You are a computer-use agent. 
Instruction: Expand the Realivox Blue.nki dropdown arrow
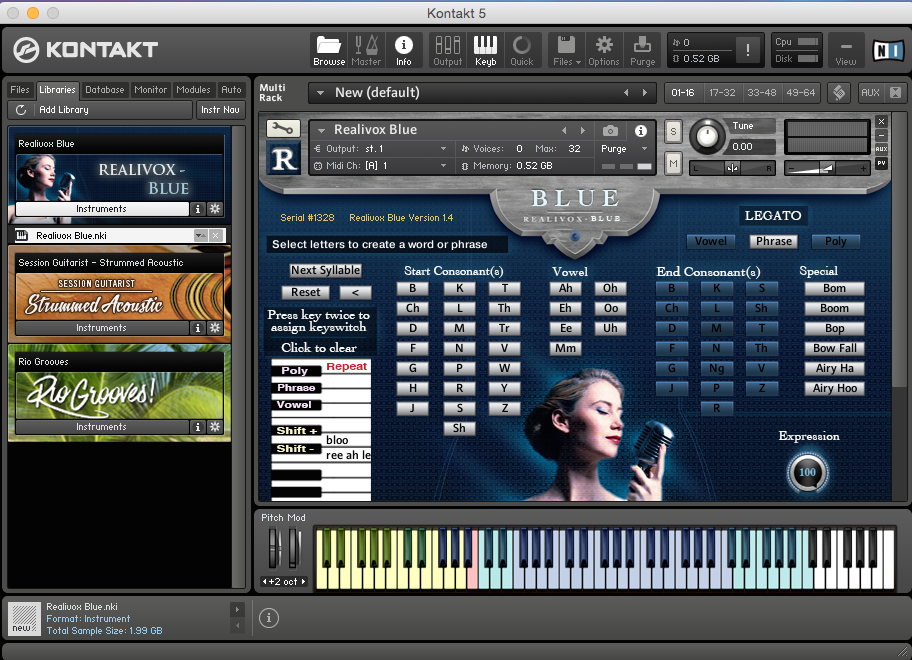[x=200, y=236]
